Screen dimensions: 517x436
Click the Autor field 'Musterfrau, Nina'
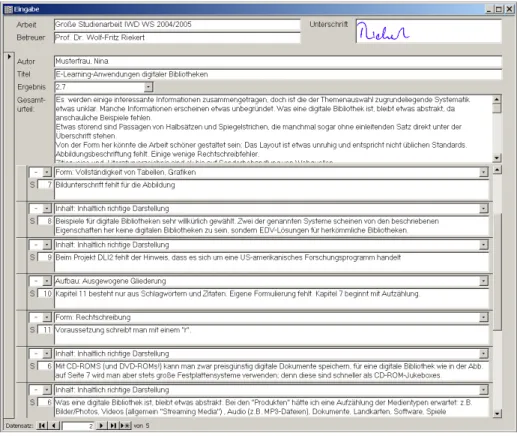[278, 61]
